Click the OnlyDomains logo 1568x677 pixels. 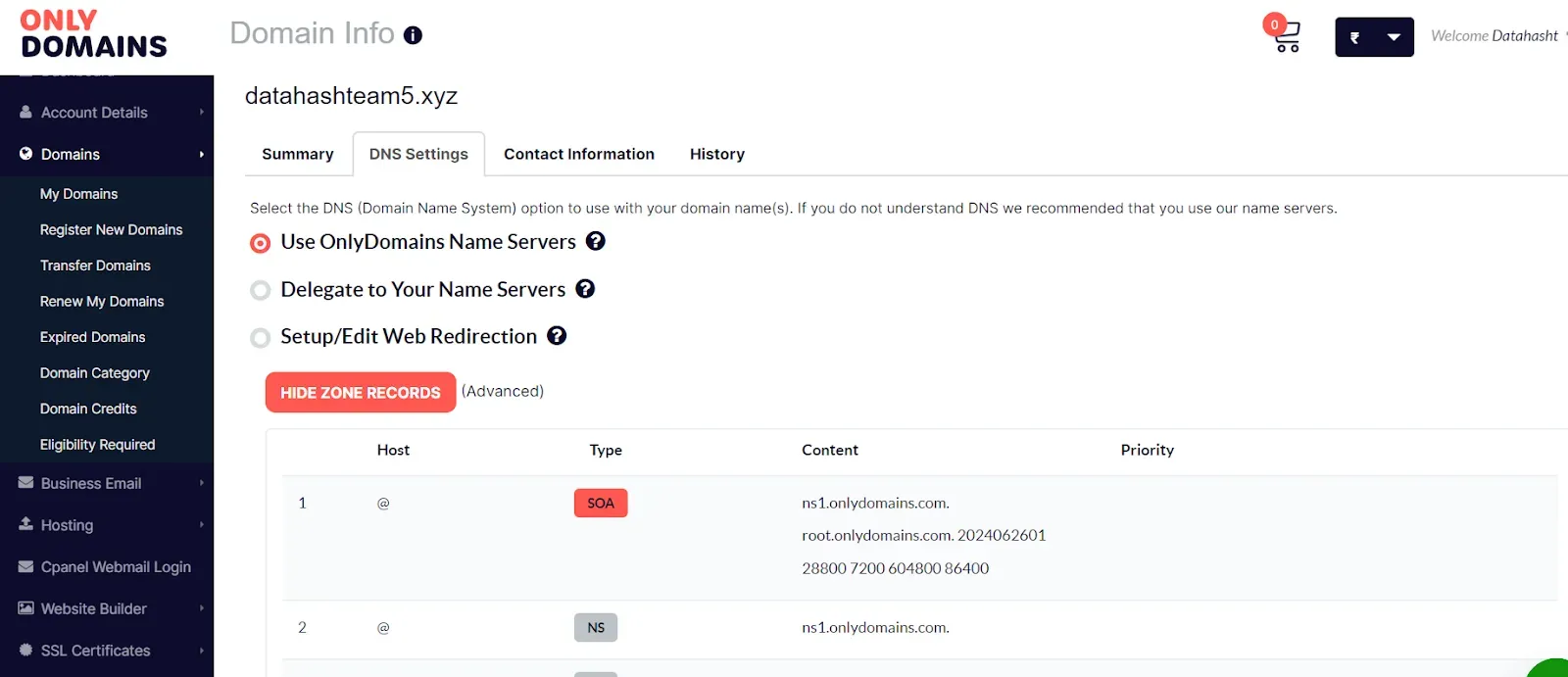coord(94,34)
